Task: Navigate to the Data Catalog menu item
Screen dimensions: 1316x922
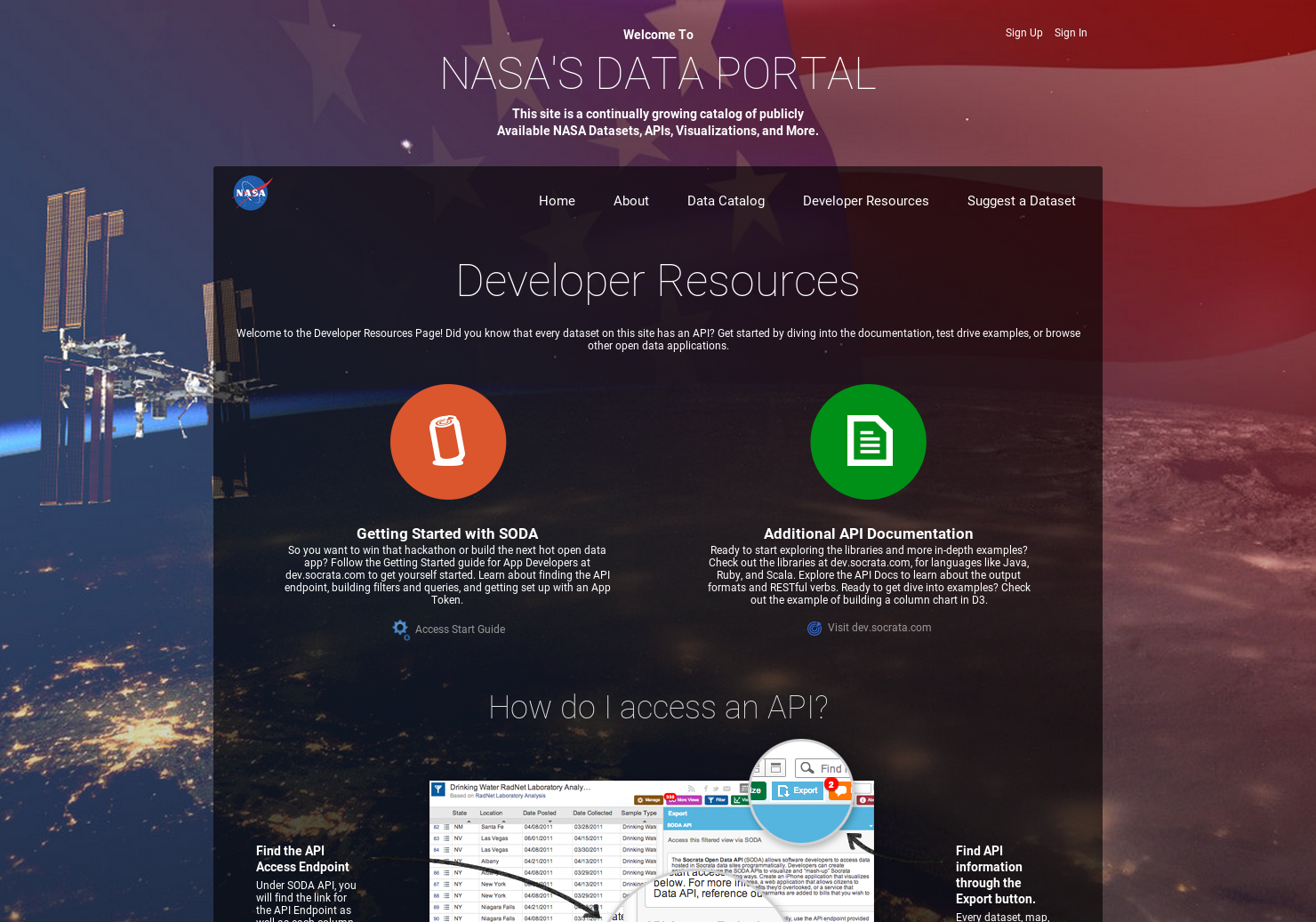Action: 726,201
